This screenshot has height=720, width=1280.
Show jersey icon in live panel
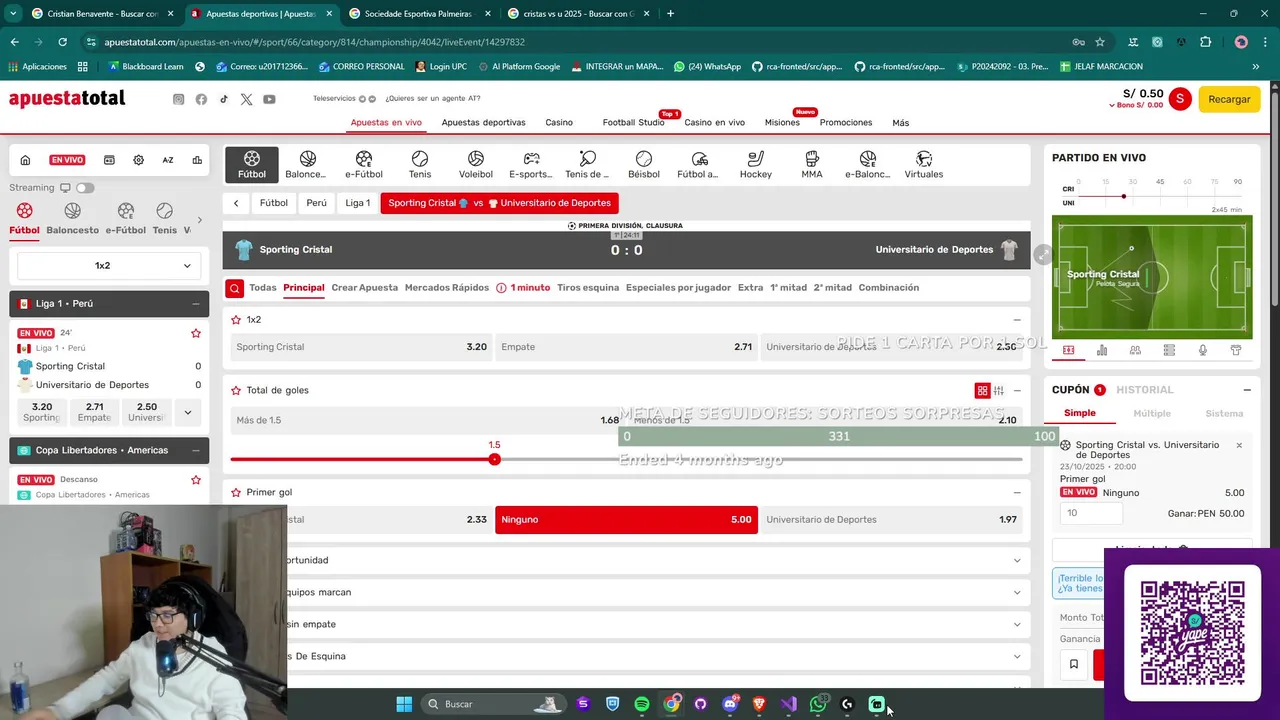[1236, 350]
